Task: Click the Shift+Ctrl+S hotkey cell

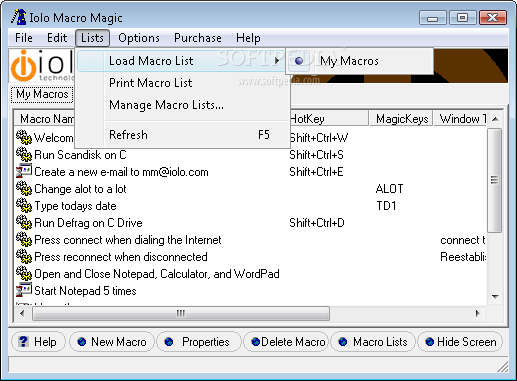Action: click(316, 155)
